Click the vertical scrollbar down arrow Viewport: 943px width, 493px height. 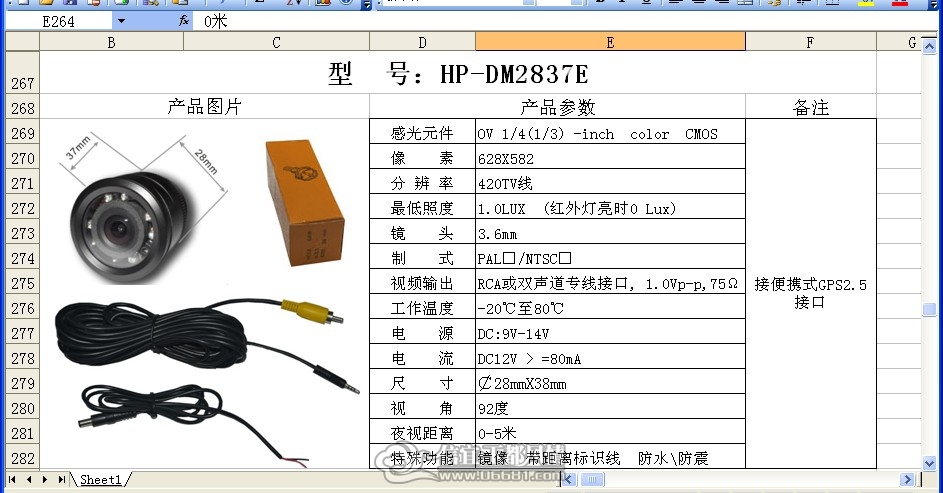pos(929,463)
